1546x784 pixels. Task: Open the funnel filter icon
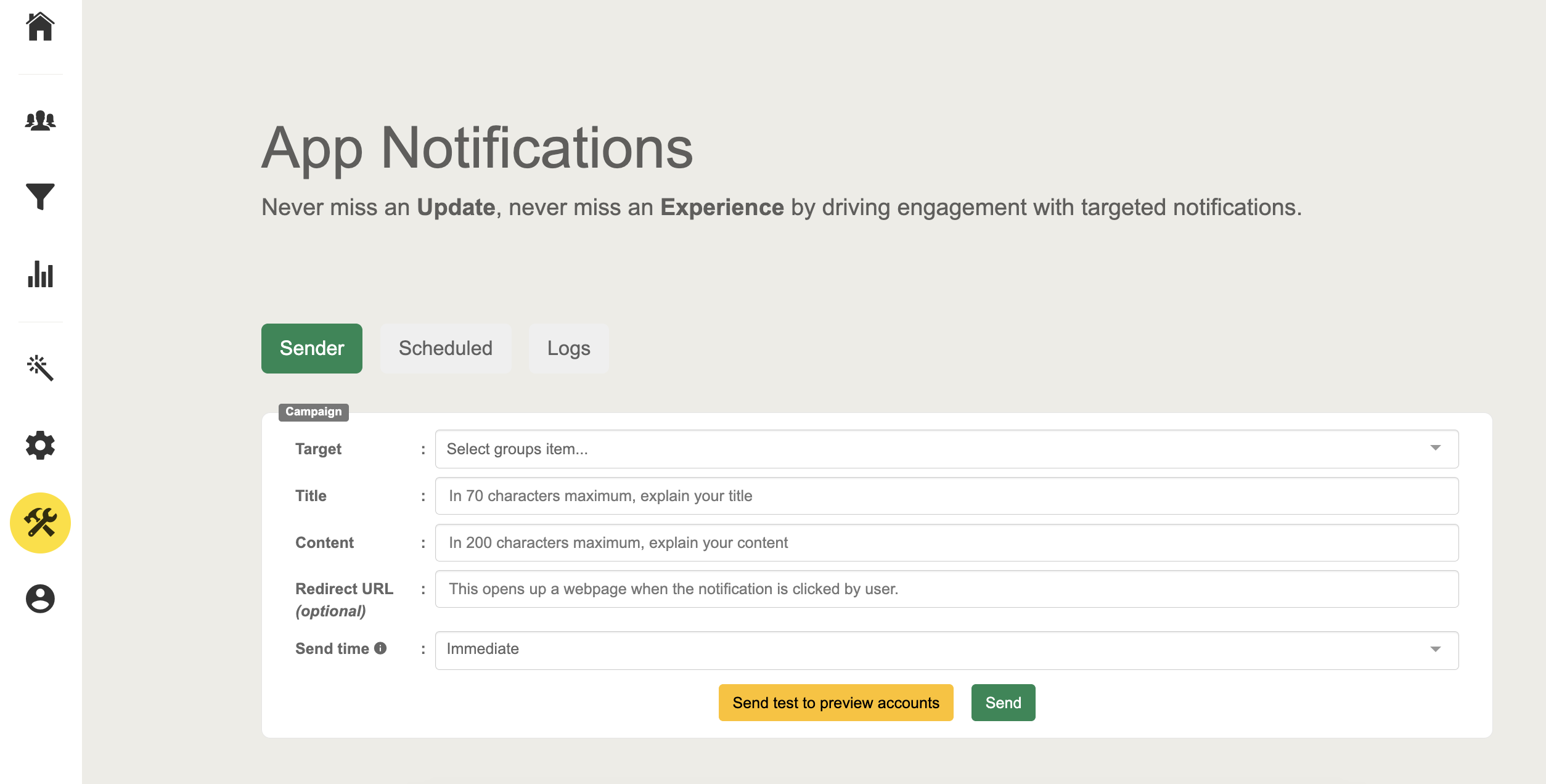pyautogui.click(x=40, y=197)
